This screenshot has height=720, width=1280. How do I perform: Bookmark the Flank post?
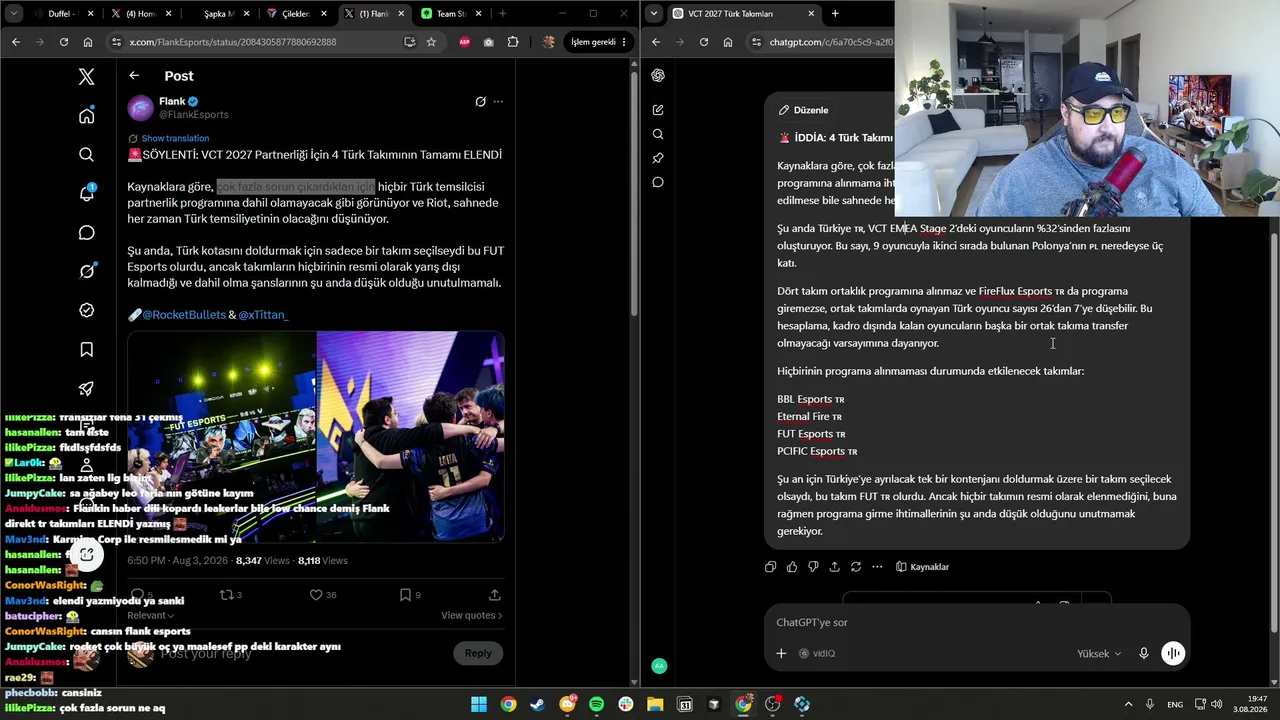pyautogui.click(x=405, y=595)
